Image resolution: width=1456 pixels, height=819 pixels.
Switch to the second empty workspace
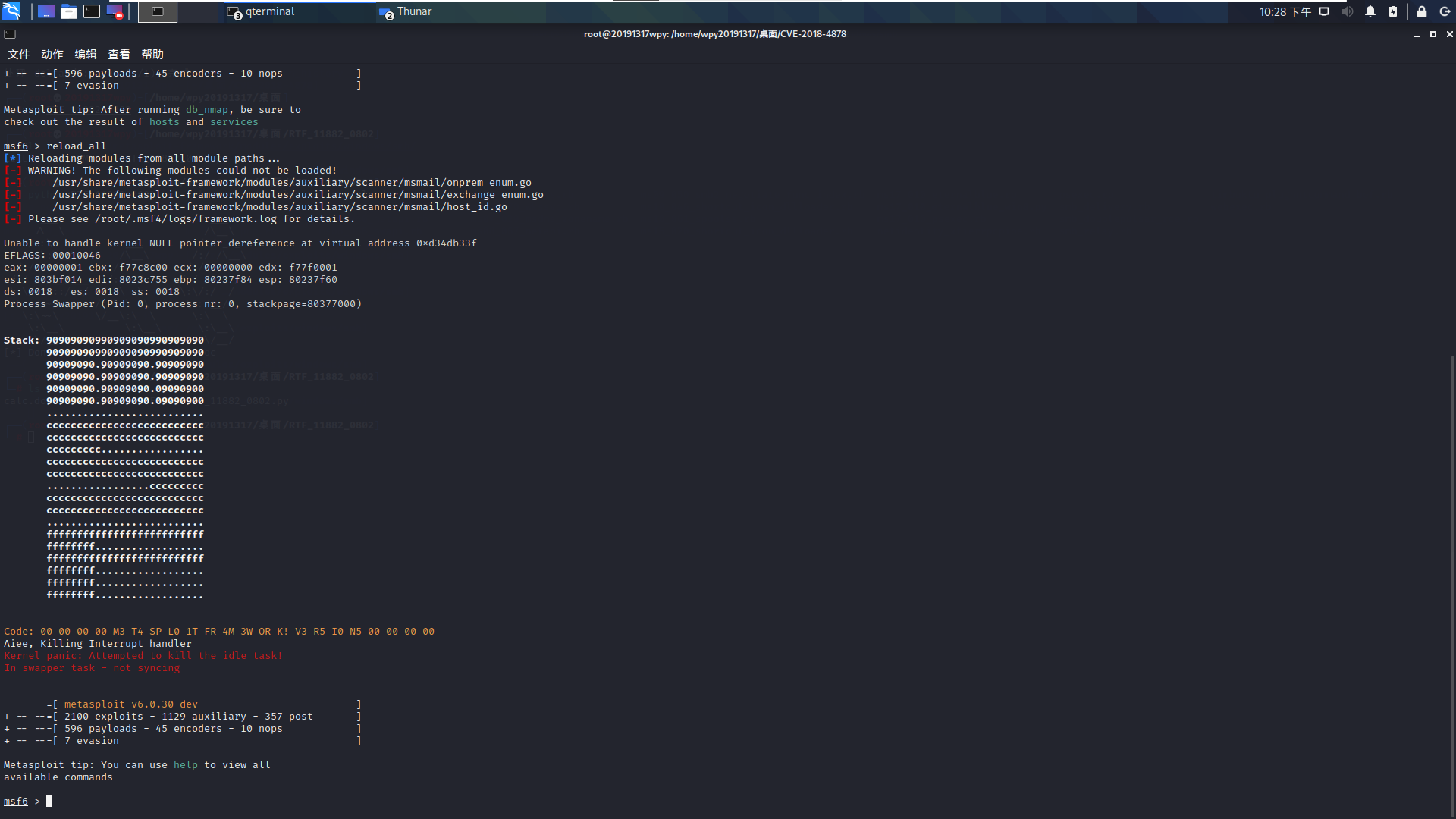click(199, 11)
